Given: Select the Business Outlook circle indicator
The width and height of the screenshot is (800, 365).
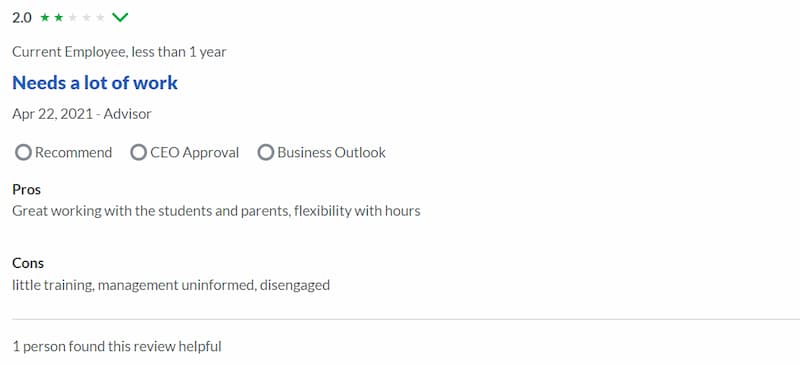Looking at the screenshot, I should point(265,153).
